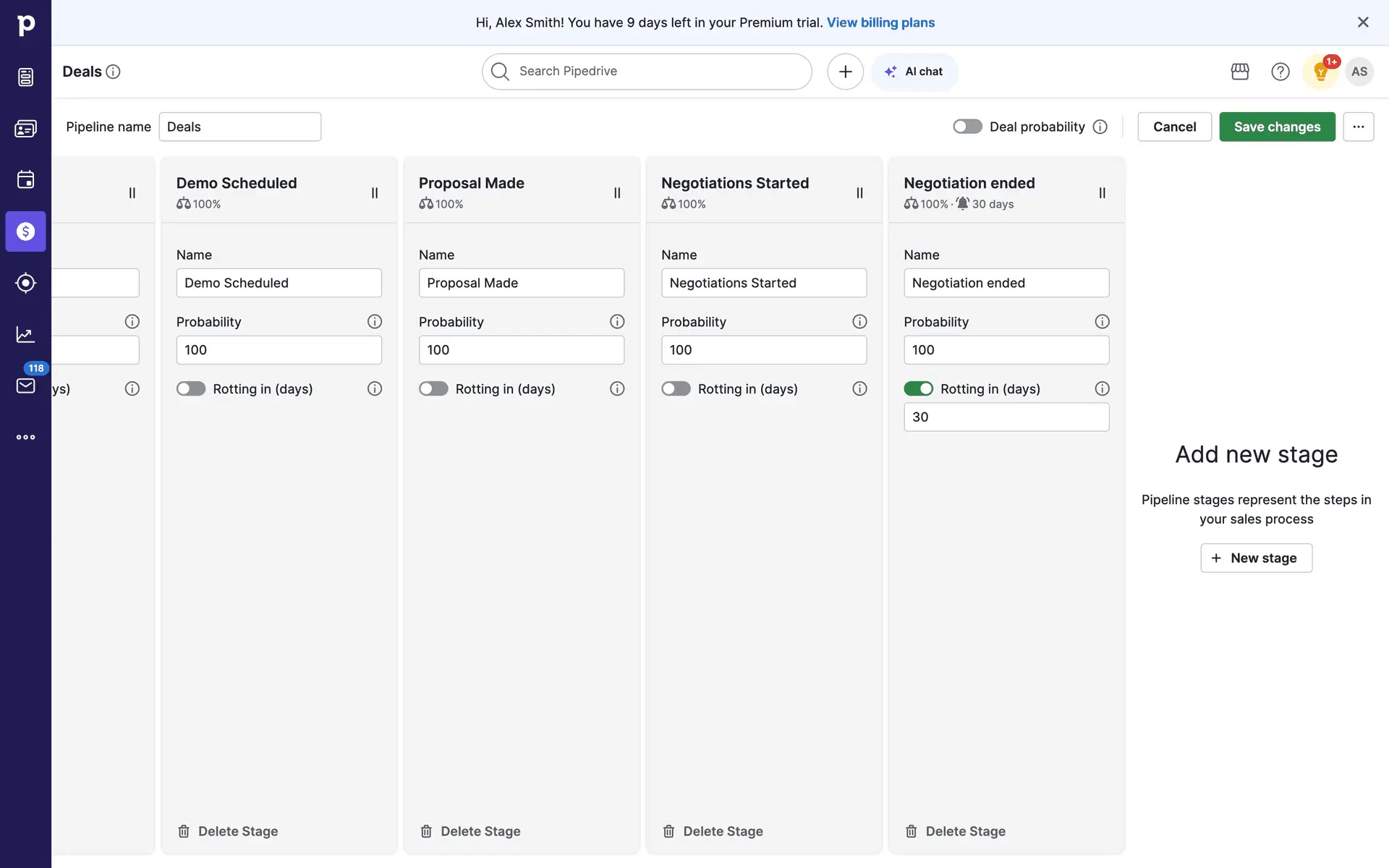
Task: Click the Save changes button
Action: click(x=1277, y=127)
